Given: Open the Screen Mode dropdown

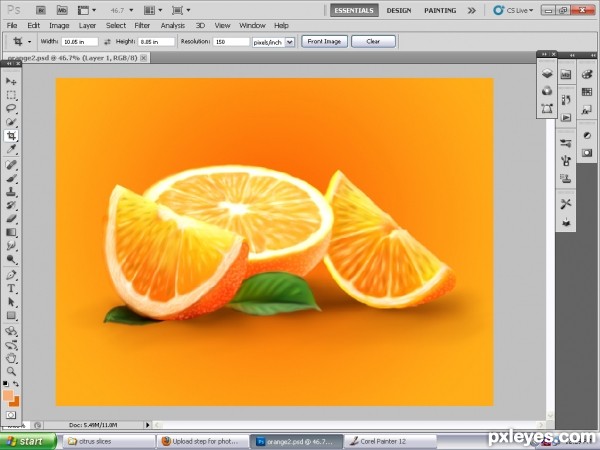Looking at the screenshot, I should point(181,10).
